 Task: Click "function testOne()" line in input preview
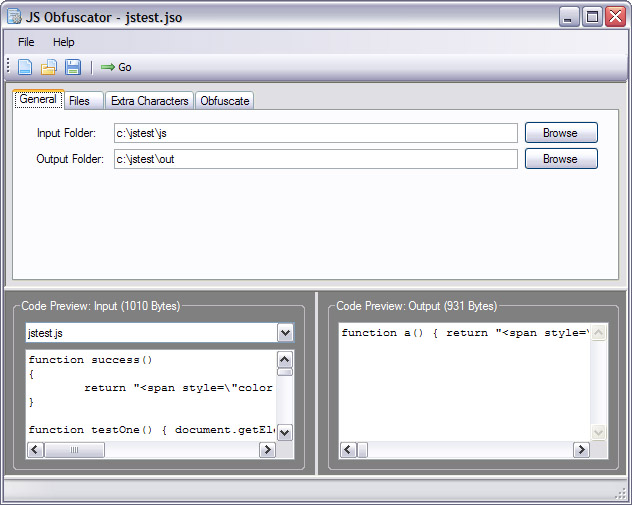[x=152, y=430]
